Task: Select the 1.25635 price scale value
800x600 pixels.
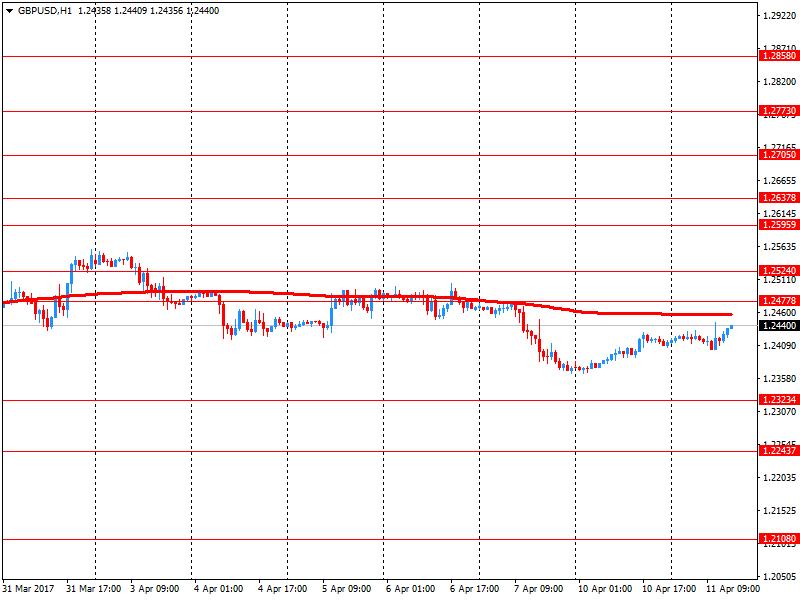Action: tap(780, 246)
